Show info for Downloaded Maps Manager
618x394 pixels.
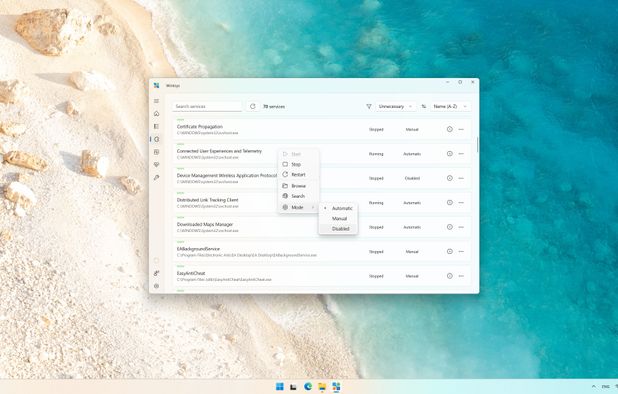pos(450,227)
